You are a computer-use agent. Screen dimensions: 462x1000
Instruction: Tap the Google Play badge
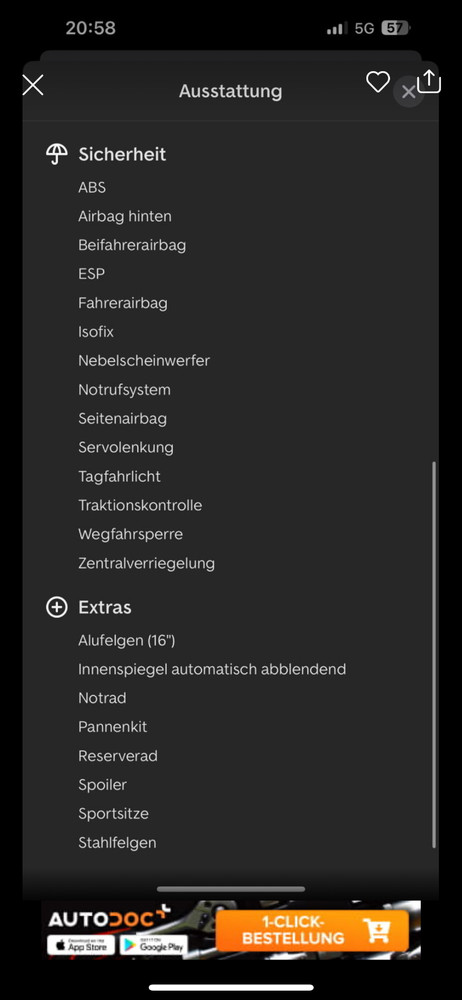(x=154, y=945)
